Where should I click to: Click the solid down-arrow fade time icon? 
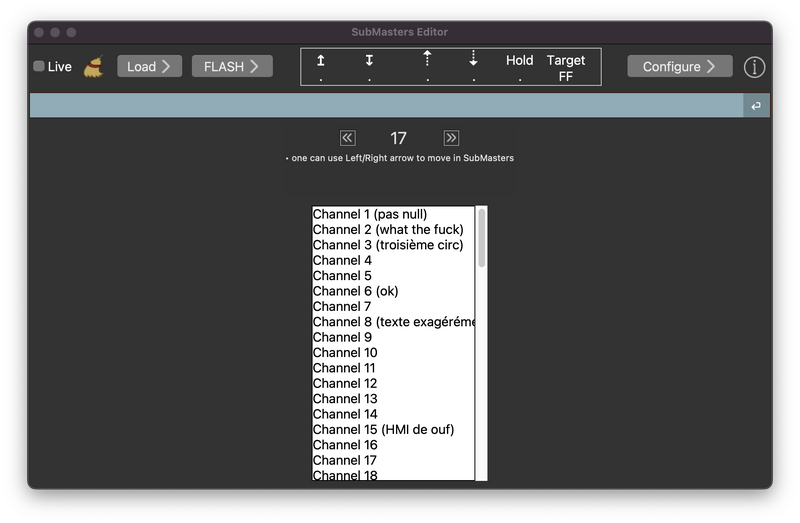[369, 61]
